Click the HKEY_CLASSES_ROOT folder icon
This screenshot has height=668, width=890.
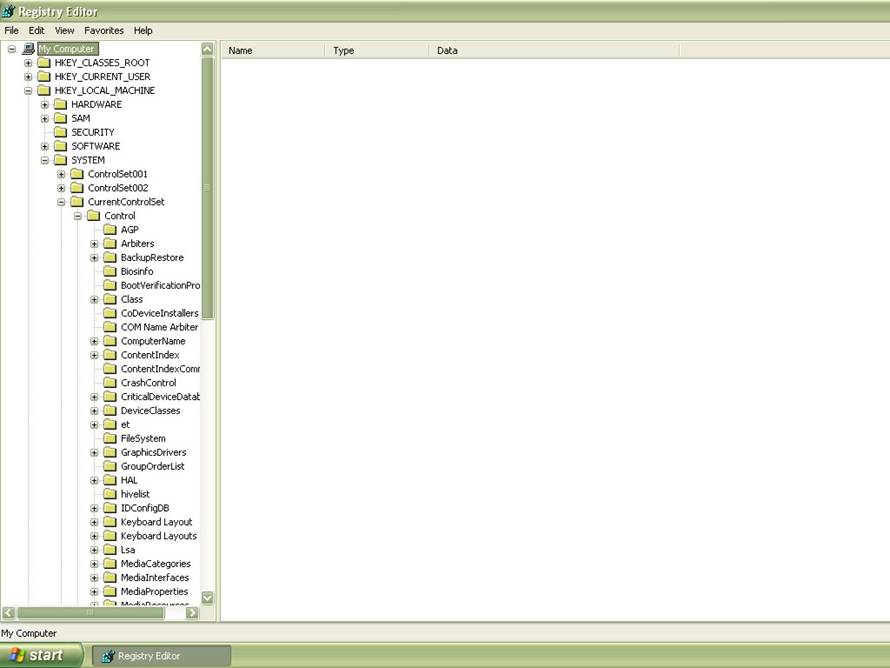tap(44, 62)
